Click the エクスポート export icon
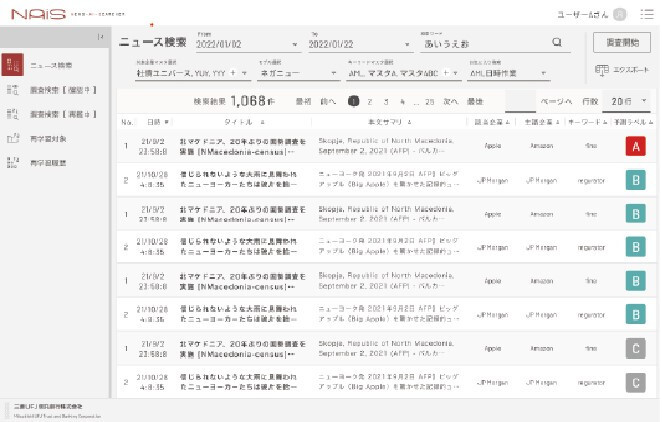 point(602,70)
